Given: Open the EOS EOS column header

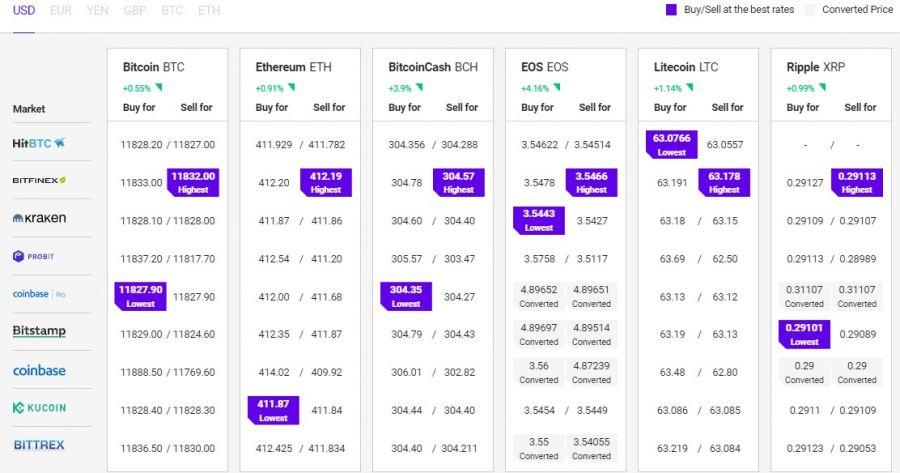Looking at the screenshot, I should (x=544, y=67).
